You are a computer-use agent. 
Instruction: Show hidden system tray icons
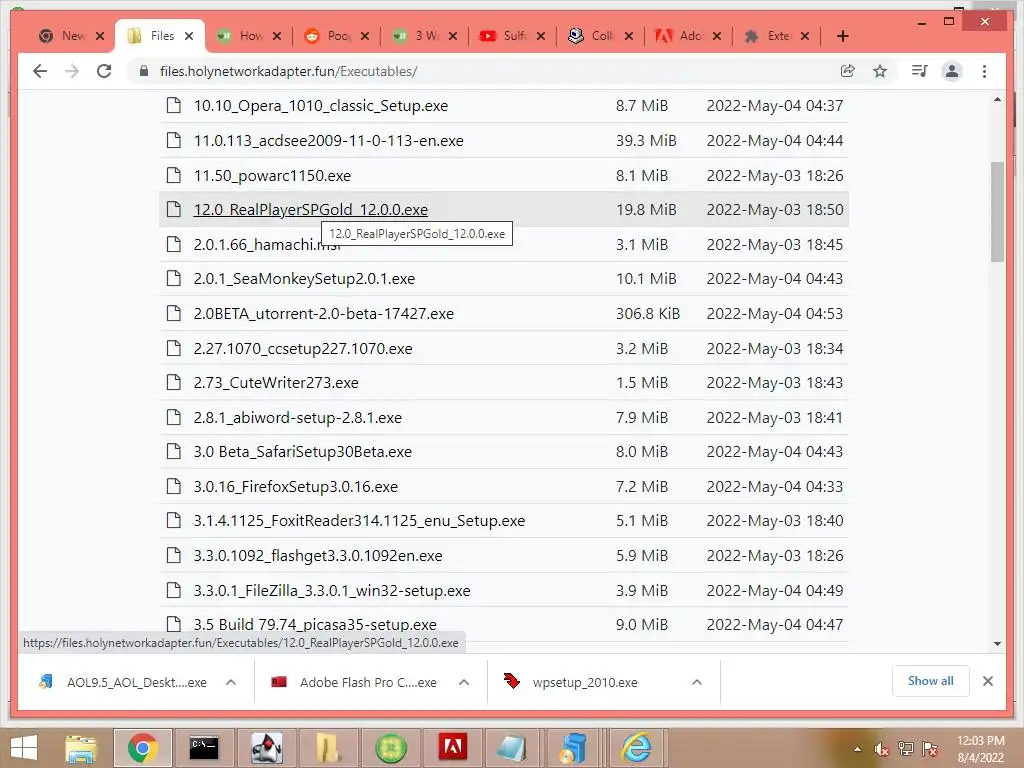(857, 749)
